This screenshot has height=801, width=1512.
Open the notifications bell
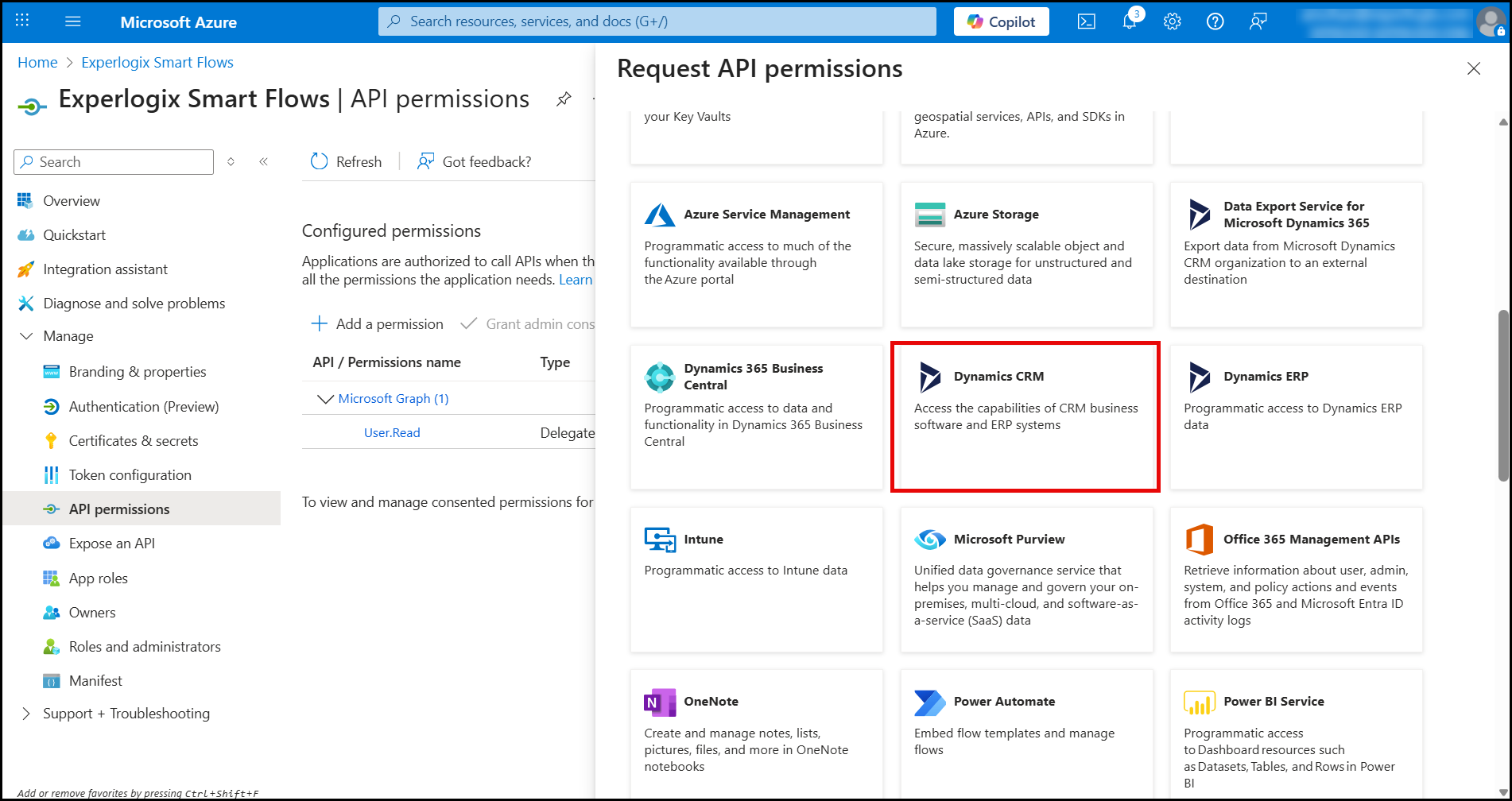[1130, 21]
